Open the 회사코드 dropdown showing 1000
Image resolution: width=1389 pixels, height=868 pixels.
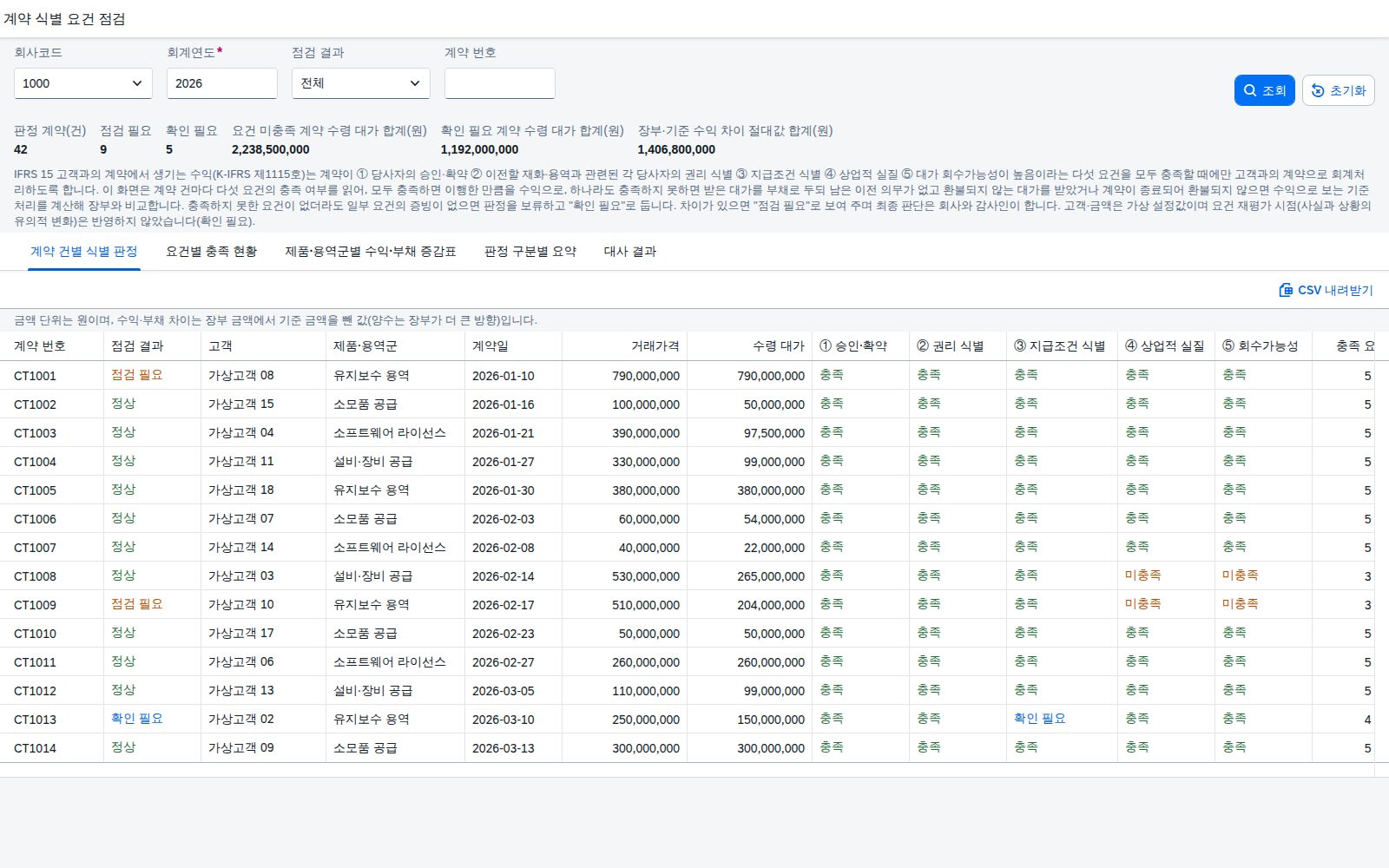click(83, 83)
